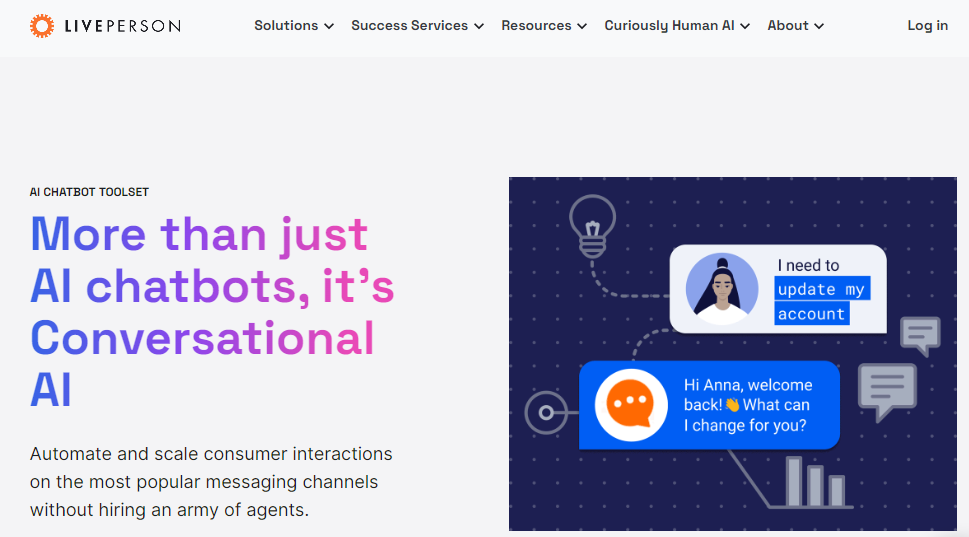The image size is (969, 537).
Task: Click the lightbulb icon in illustration
Action: click(x=592, y=226)
